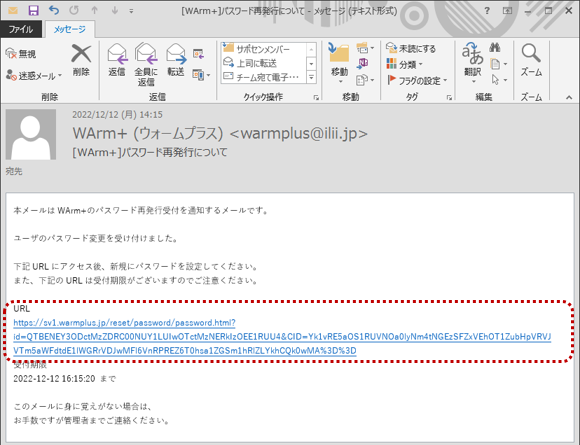Viewport: 580px width, 445px height.
Task: Click 無視 to ignore conversation
Action: coord(21,54)
